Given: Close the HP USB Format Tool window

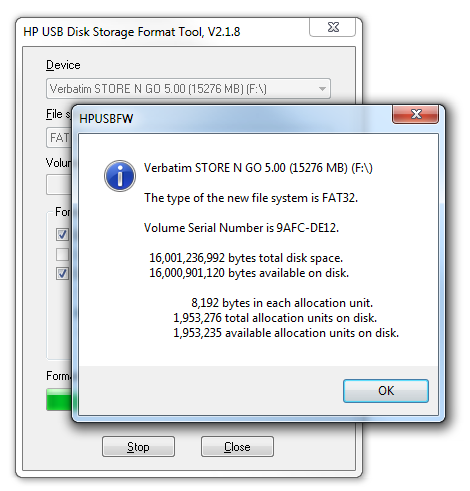Looking at the screenshot, I should click(333, 27).
